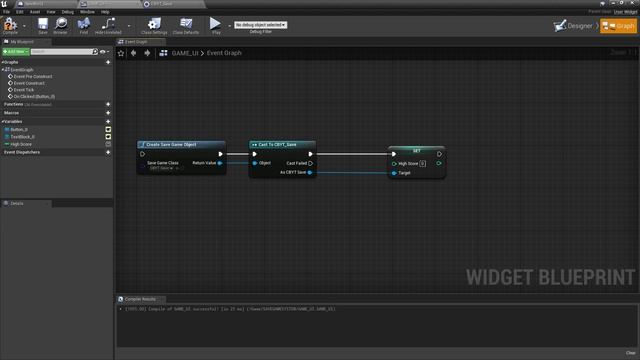Image resolution: width=640 pixels, height=360 pixels.
Task: Toggle visibility eye for High Score variable
Action: [108, 144]
